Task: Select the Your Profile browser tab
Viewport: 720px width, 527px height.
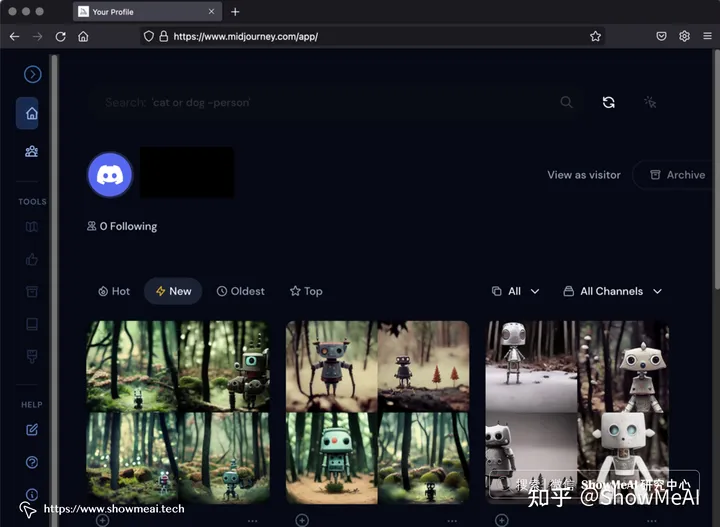Action: [x=147, y=11]
